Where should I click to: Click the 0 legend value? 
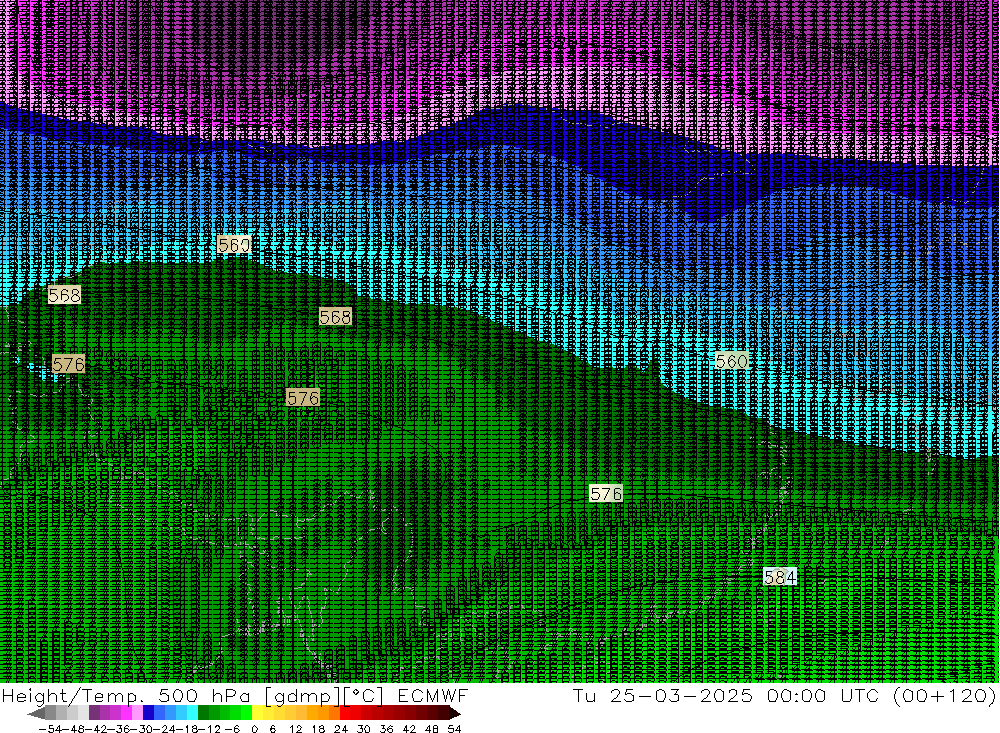(254, 729)
